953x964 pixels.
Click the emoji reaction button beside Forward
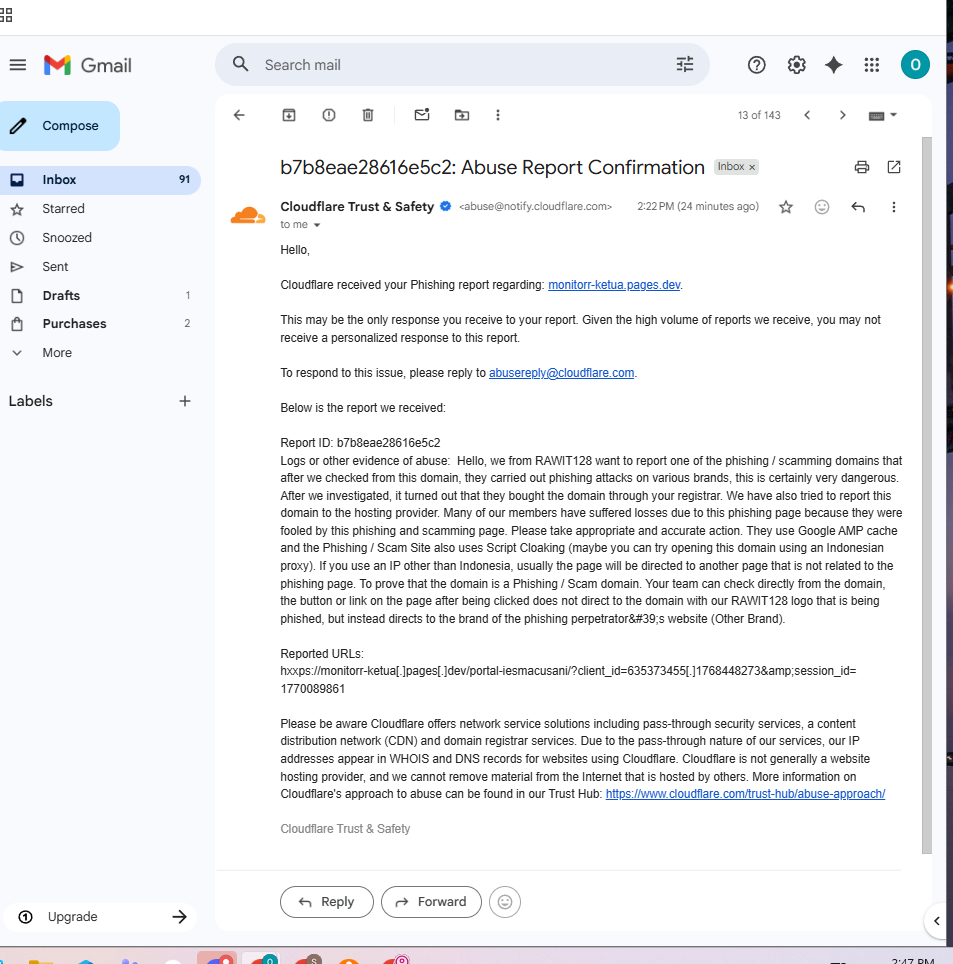(505, 902)
